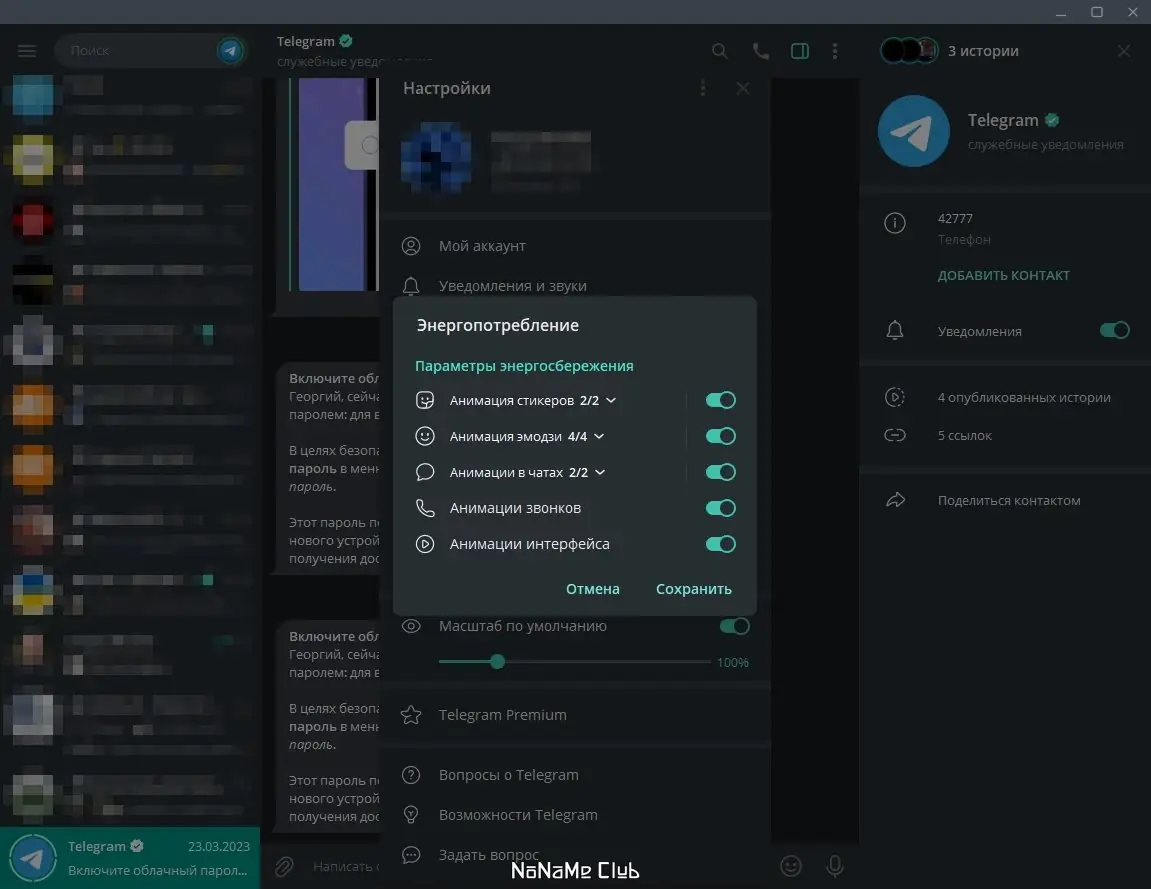Toggle Анимация стикеров switch

[x=720, y=400]
